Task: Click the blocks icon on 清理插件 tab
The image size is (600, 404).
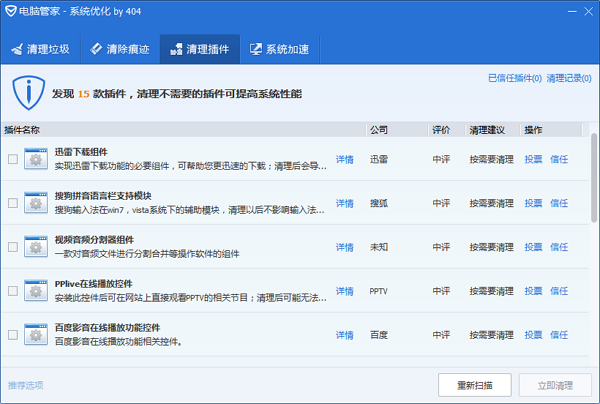Action: tap(176, 49)
